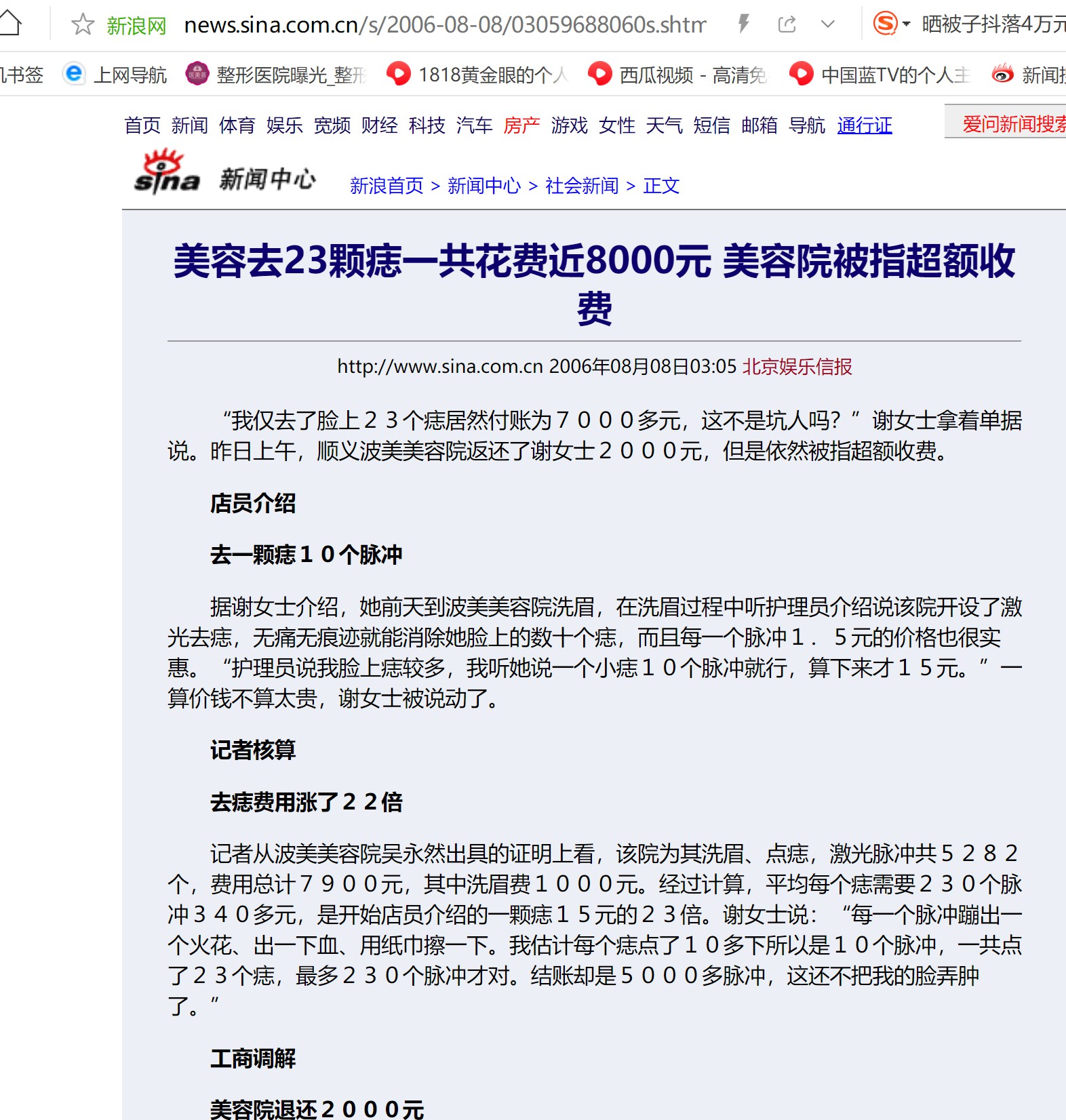Image resolution: width=1066 pixels, height=1120 pixels.
Task: Open the 整形医院曝光 bookmark
Action: pyautogui.click(x=275, y=74)
